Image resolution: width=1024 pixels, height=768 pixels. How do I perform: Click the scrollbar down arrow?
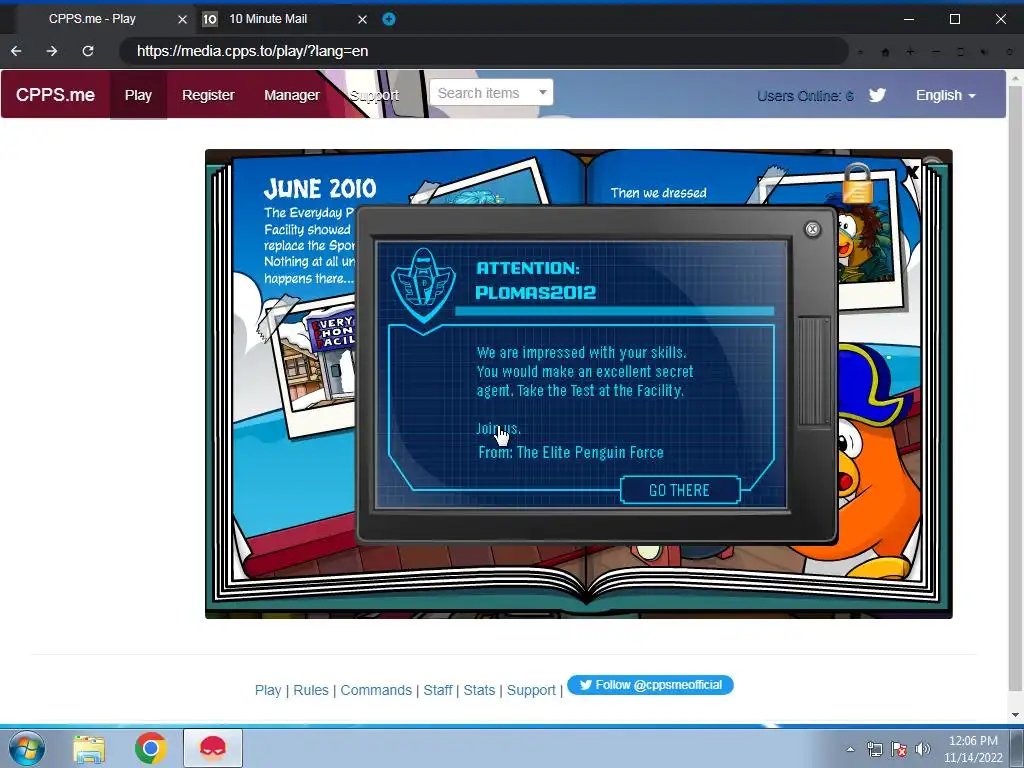[1015, 714]
